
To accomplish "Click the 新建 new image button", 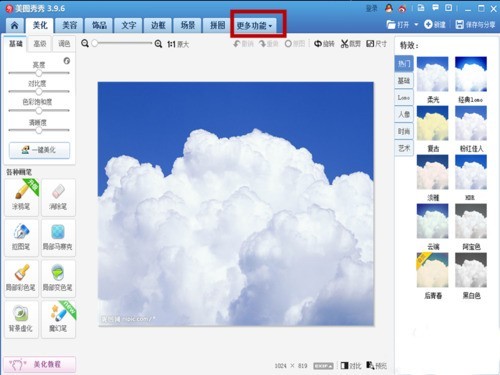I will [435, 25].
